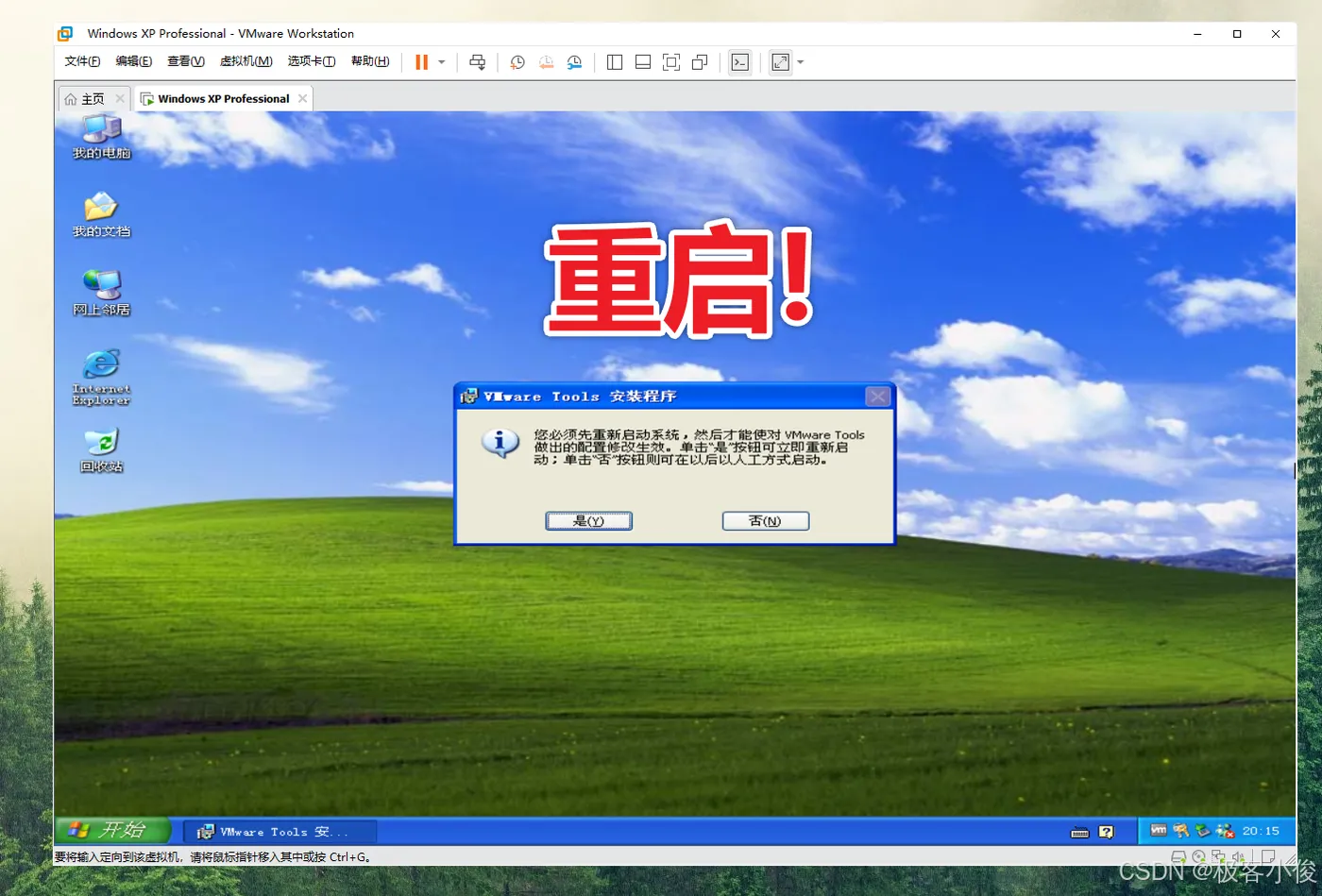Open the stretch display dropdown arrow

pyautogui.click(x=801, y=62)
